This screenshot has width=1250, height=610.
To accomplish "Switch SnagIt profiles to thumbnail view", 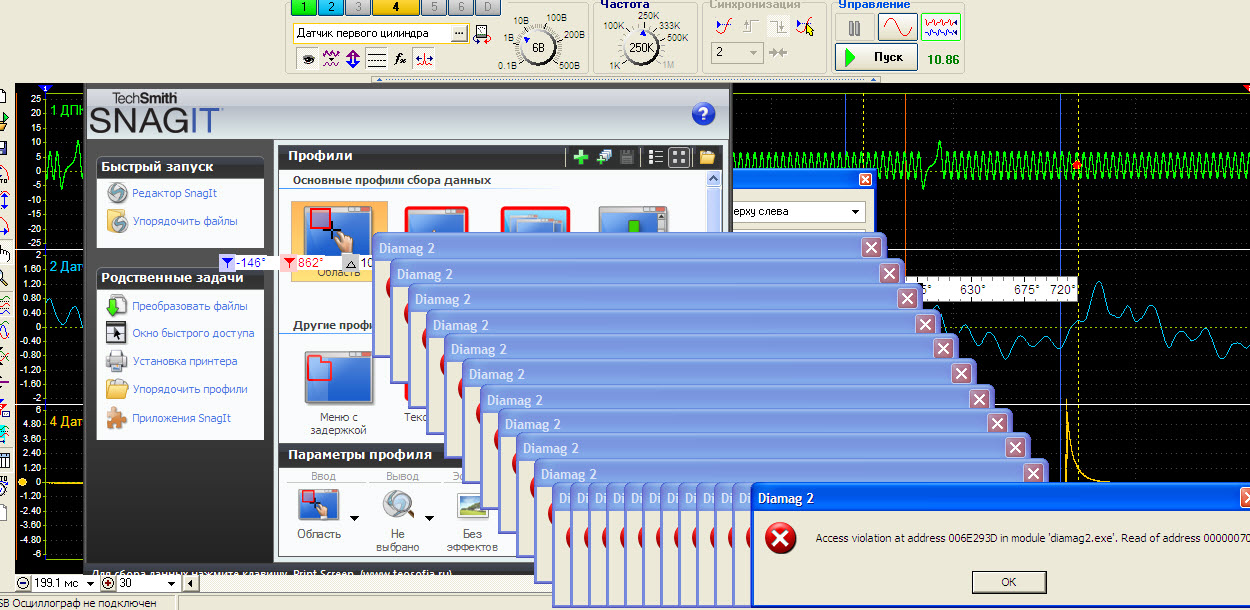I will [x=679, y=156].
